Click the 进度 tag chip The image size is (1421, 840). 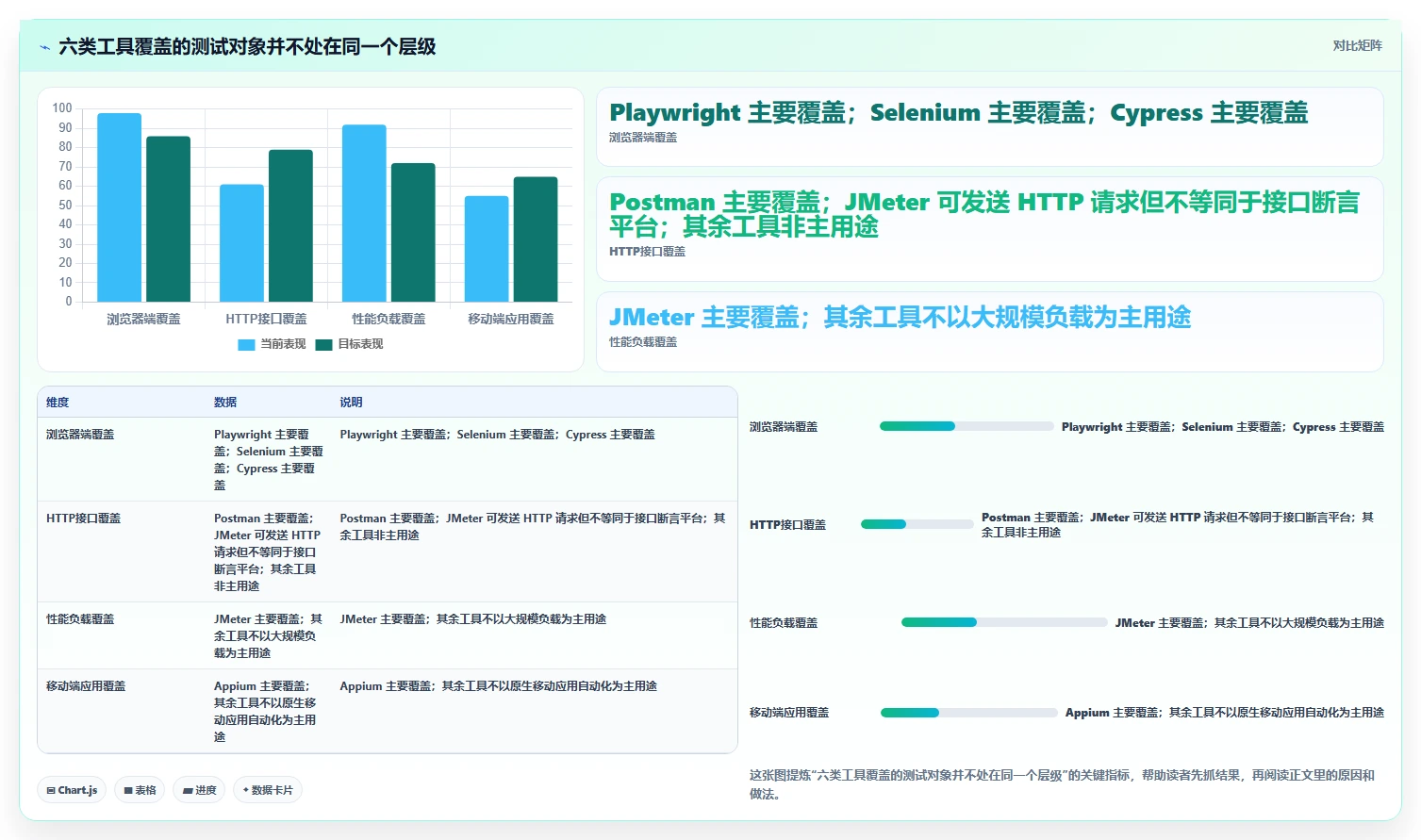200,790
